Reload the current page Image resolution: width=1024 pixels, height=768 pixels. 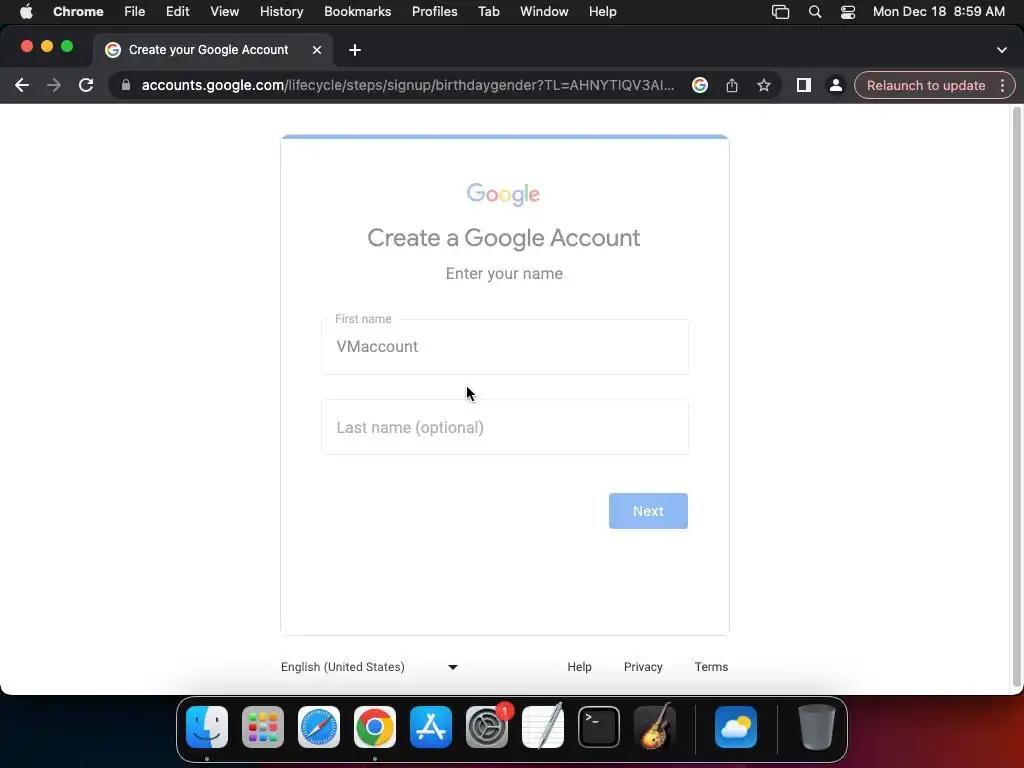[x=86, y=86]
